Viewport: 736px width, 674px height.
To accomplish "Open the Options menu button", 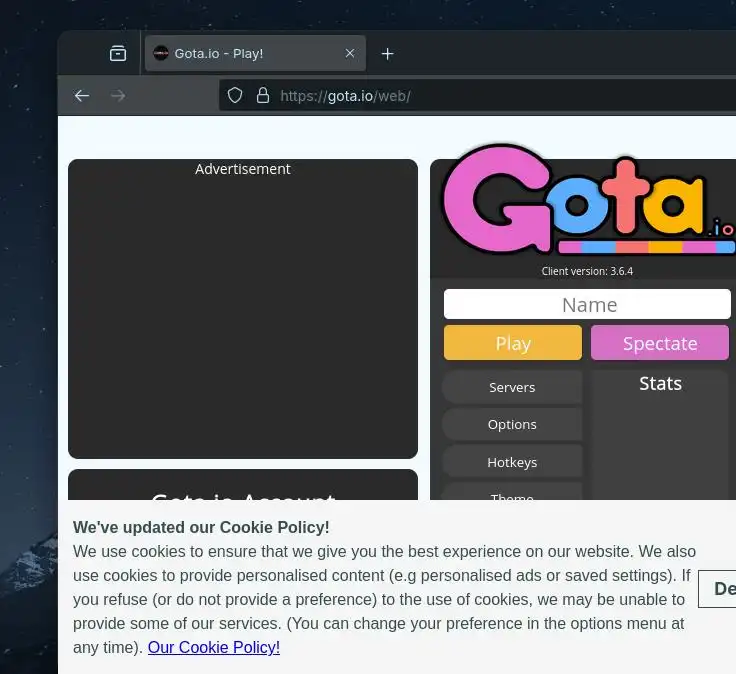I will [x=512, y=424].
